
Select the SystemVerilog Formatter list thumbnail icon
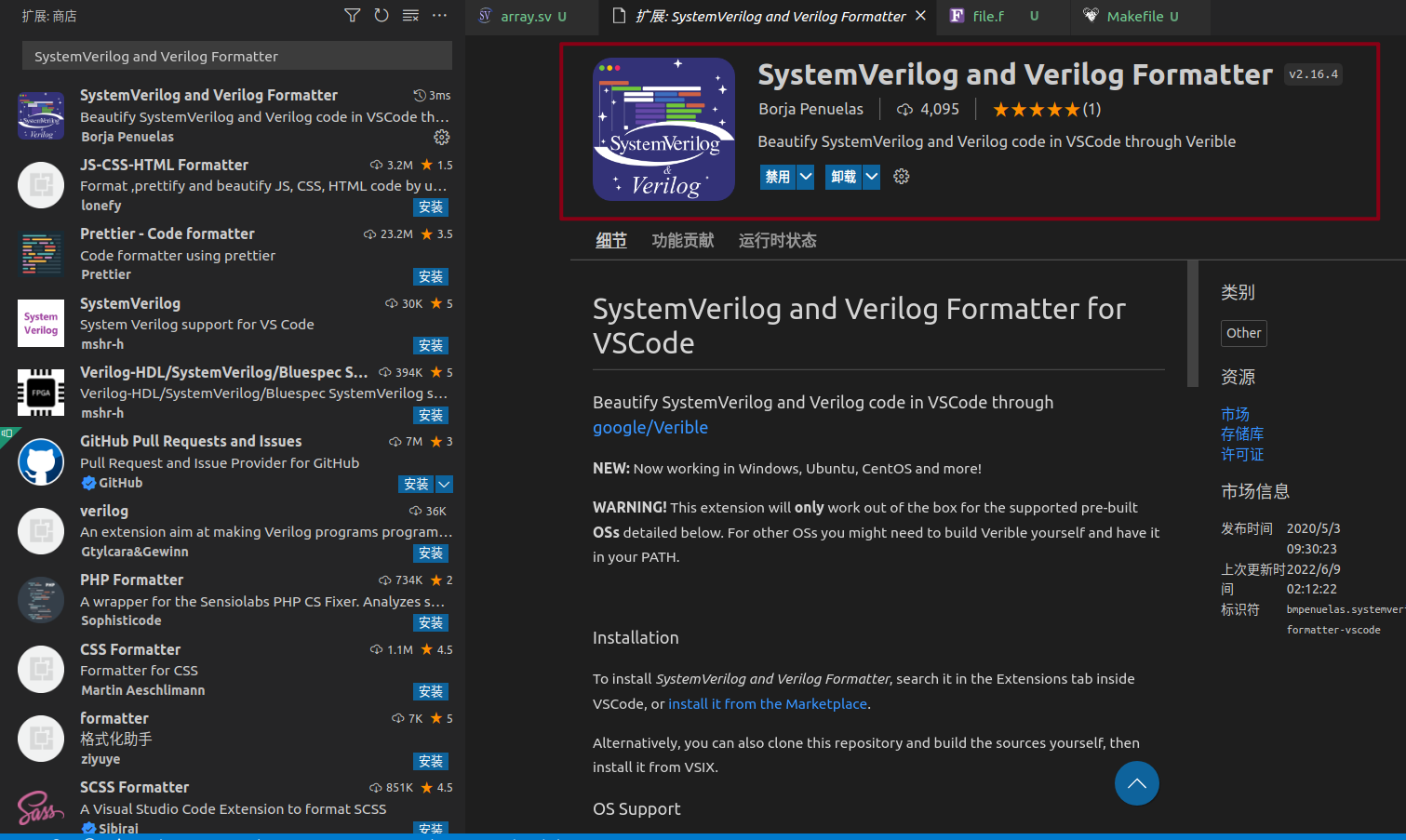(x=41, y=115)
